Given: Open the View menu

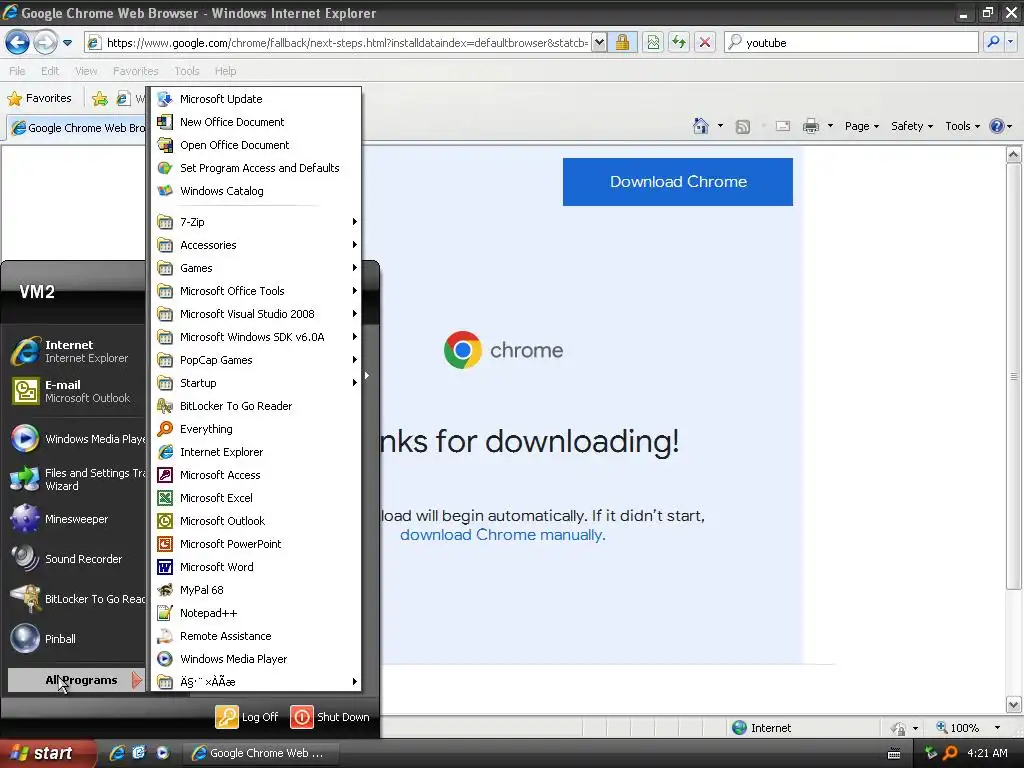Looking at the screenshot, I should [x=86, y=71].
